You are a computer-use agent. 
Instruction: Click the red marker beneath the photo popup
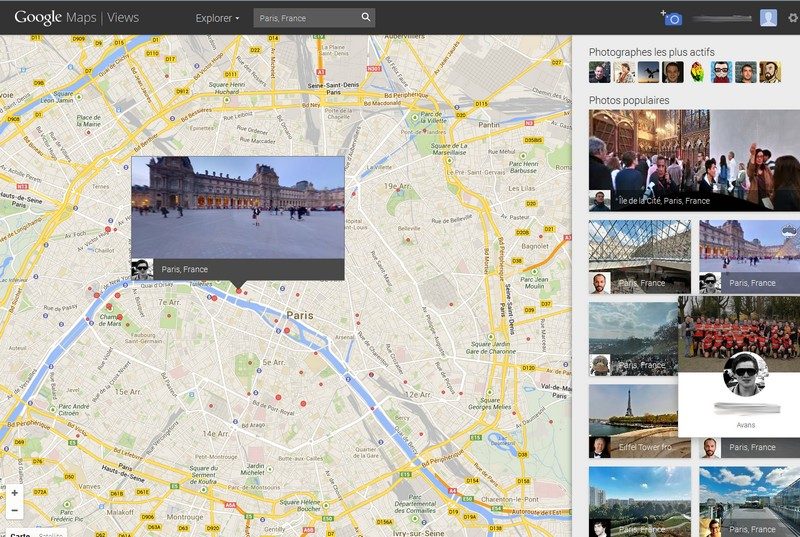click(x=238, y=291)
